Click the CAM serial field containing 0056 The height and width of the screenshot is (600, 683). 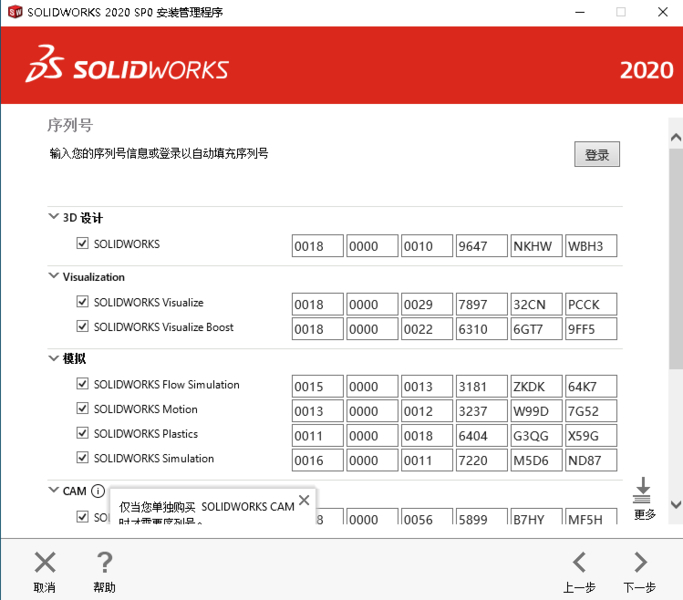[427, 516]
